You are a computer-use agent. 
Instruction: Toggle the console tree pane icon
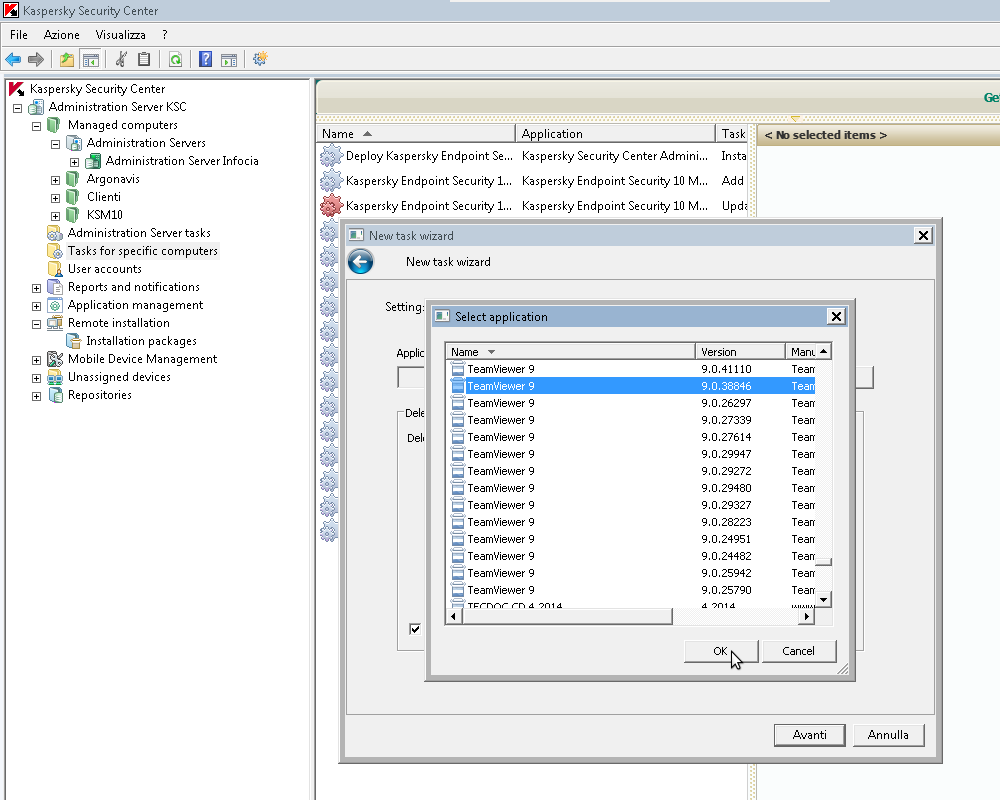coord(91,59)
